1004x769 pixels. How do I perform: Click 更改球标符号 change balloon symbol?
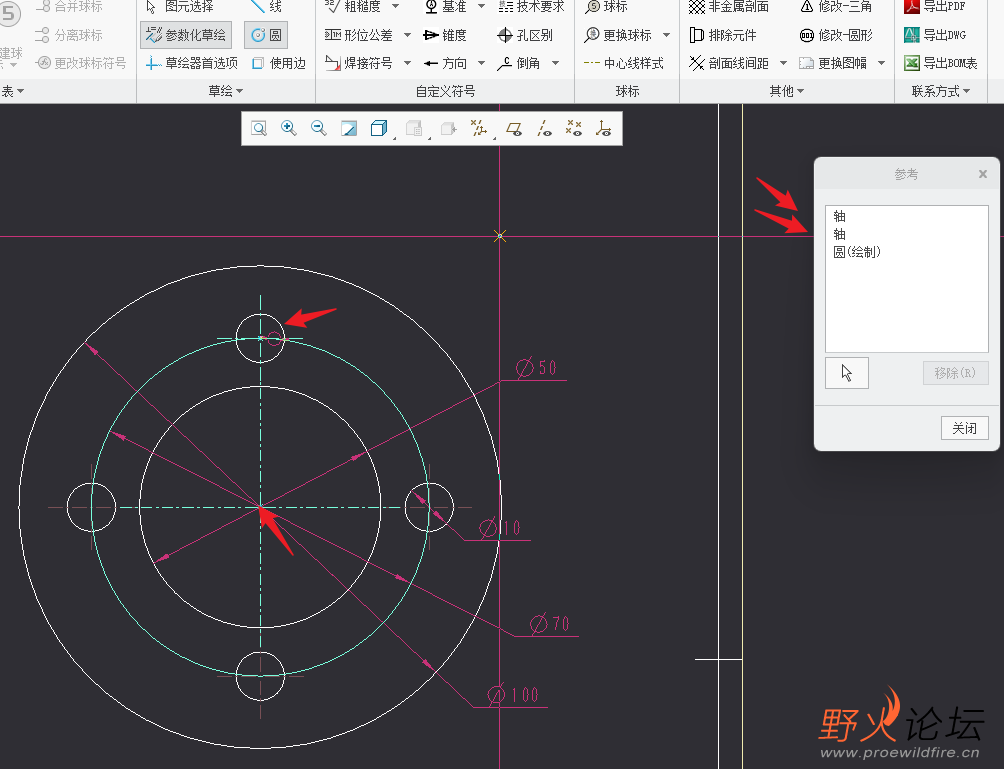point(81,63)
